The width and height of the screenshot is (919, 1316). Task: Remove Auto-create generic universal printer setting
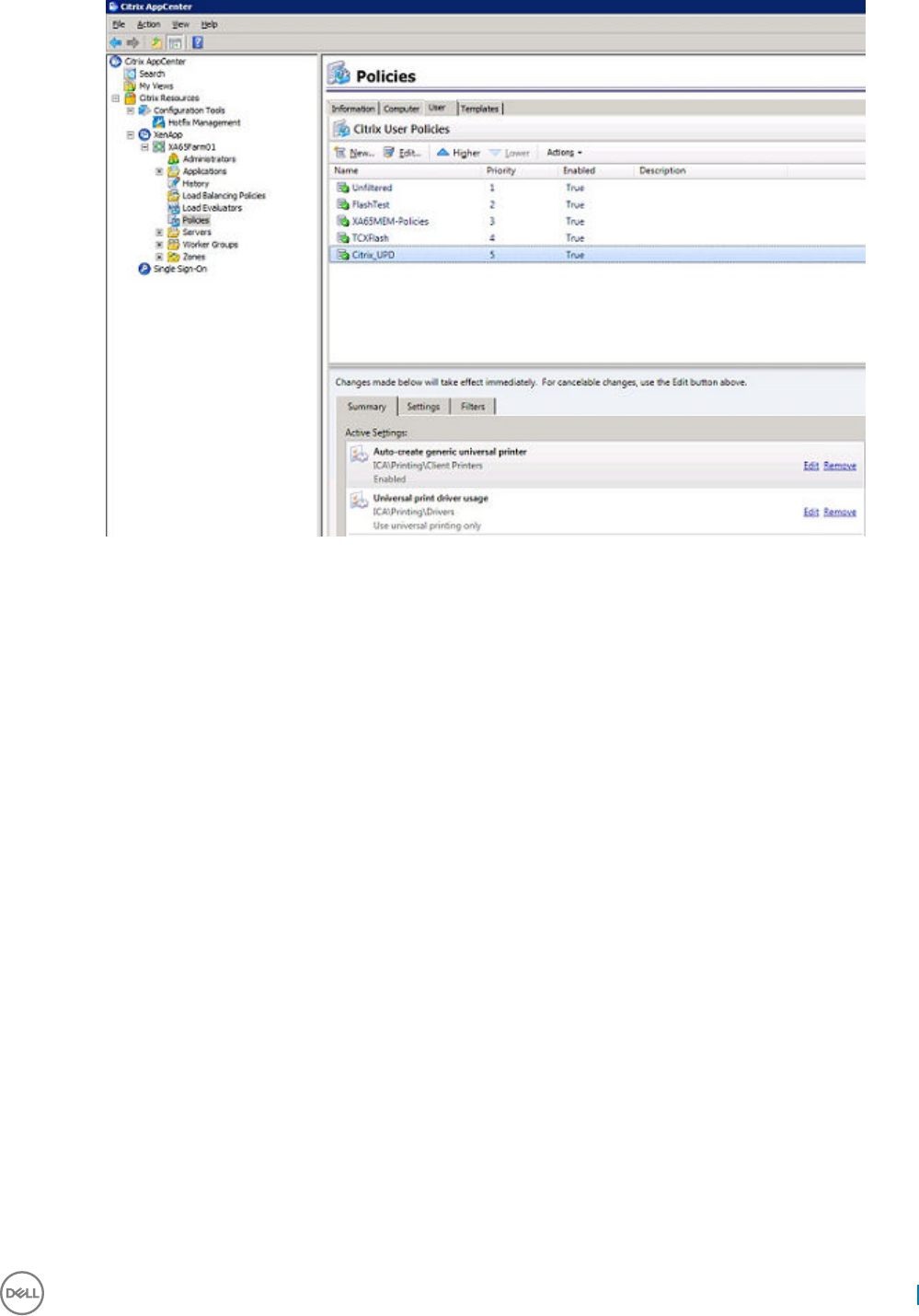click(840, 466)
